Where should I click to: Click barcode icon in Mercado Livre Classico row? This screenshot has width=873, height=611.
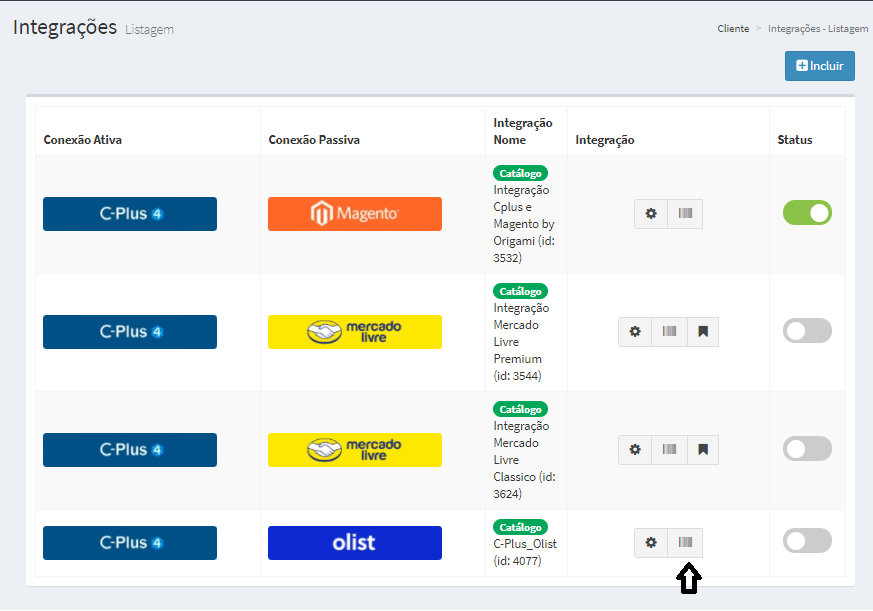click(x=669, y=450)
